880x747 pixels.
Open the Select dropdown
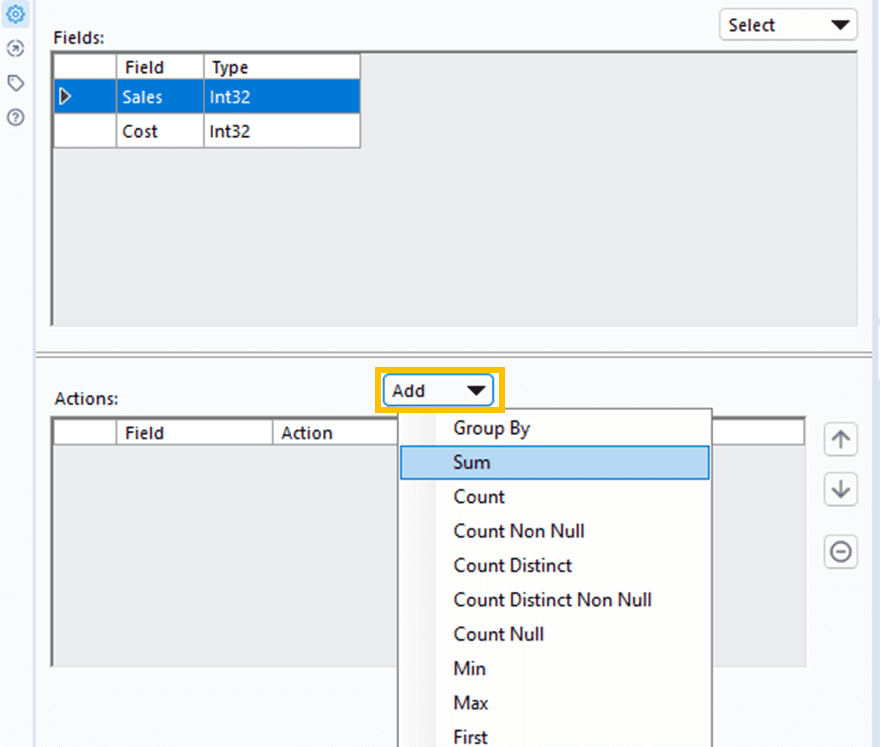(x=788, y=25)
